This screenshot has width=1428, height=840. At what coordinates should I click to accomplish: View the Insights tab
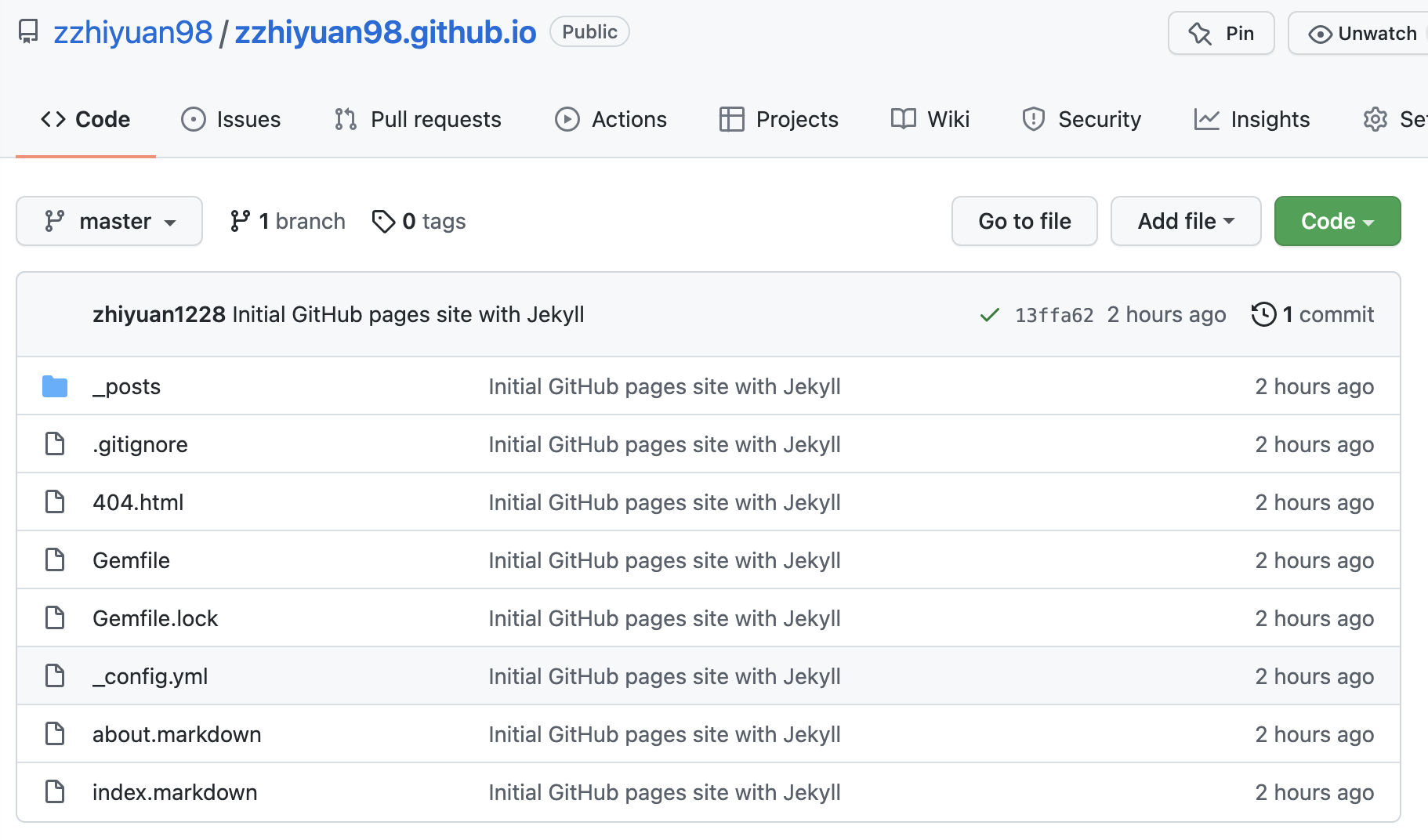tap(1252, 119)
